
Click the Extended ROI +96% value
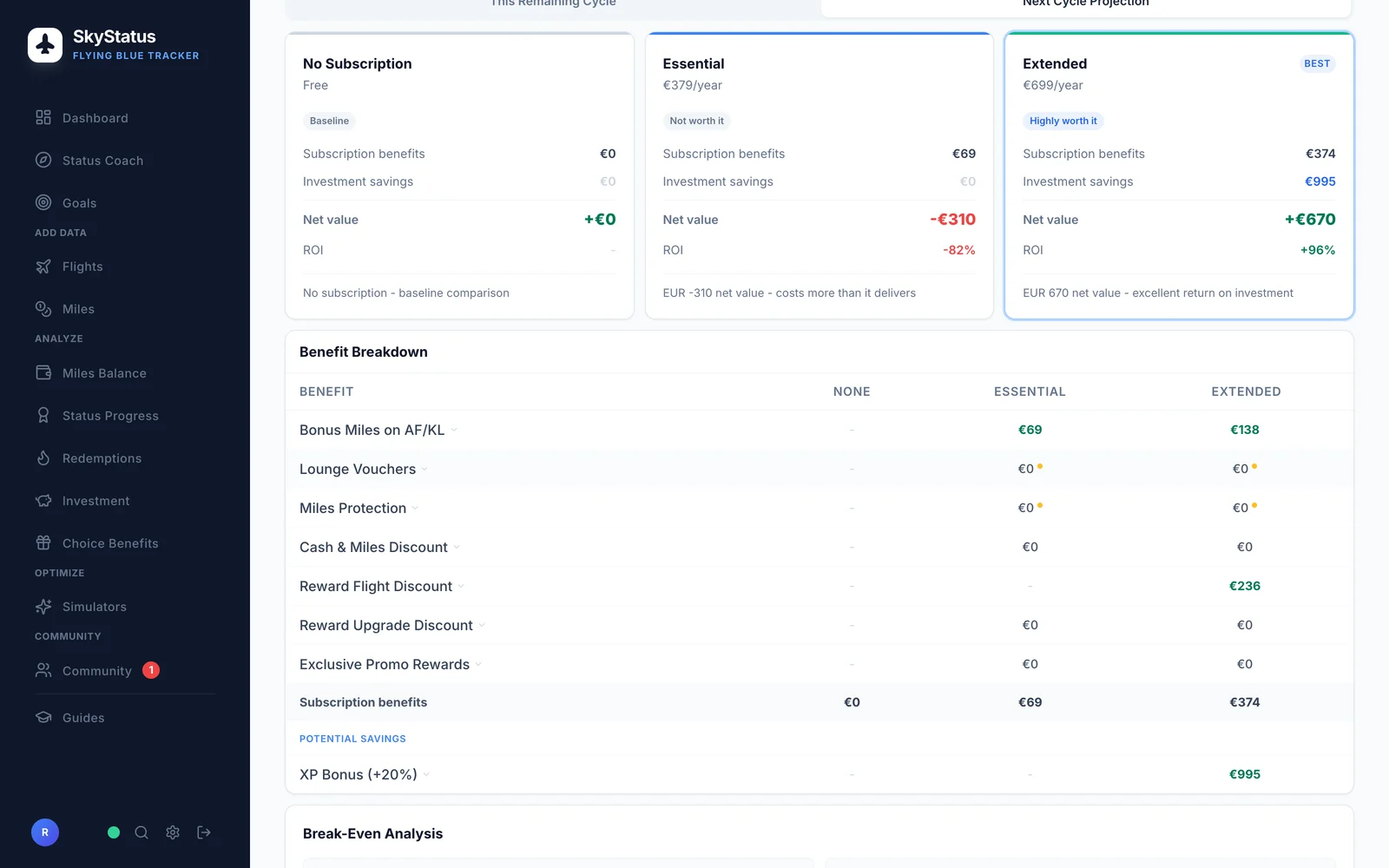[x=1318, y=250]
